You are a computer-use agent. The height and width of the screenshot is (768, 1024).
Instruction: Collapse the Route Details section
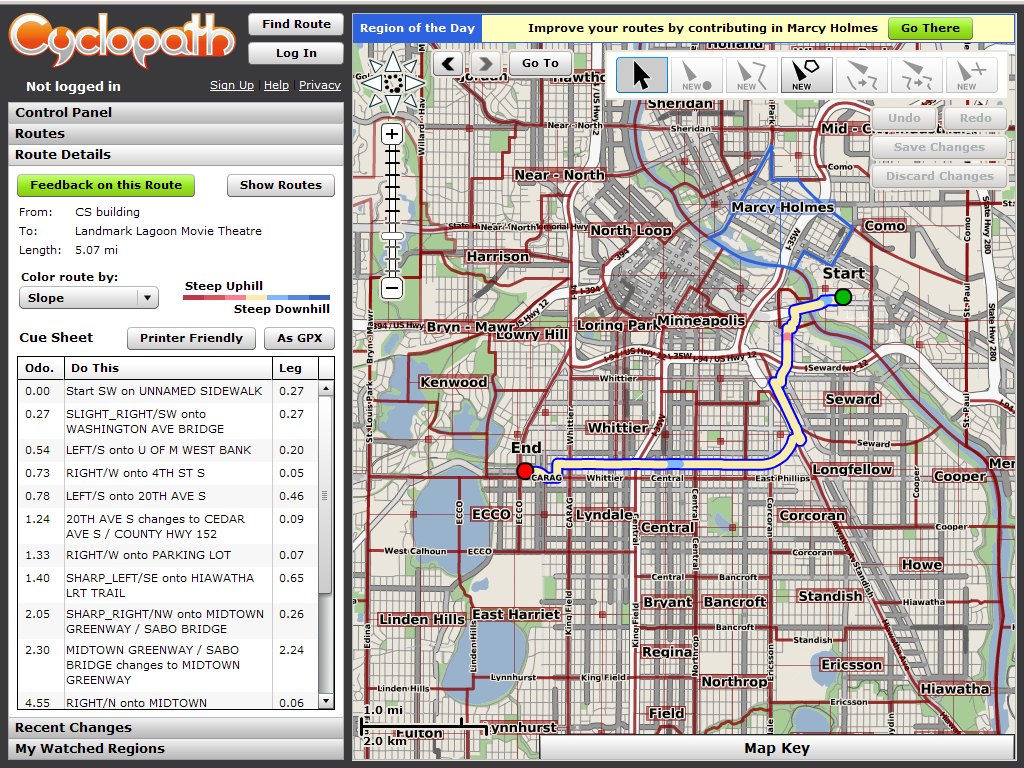tap(176, 154)
